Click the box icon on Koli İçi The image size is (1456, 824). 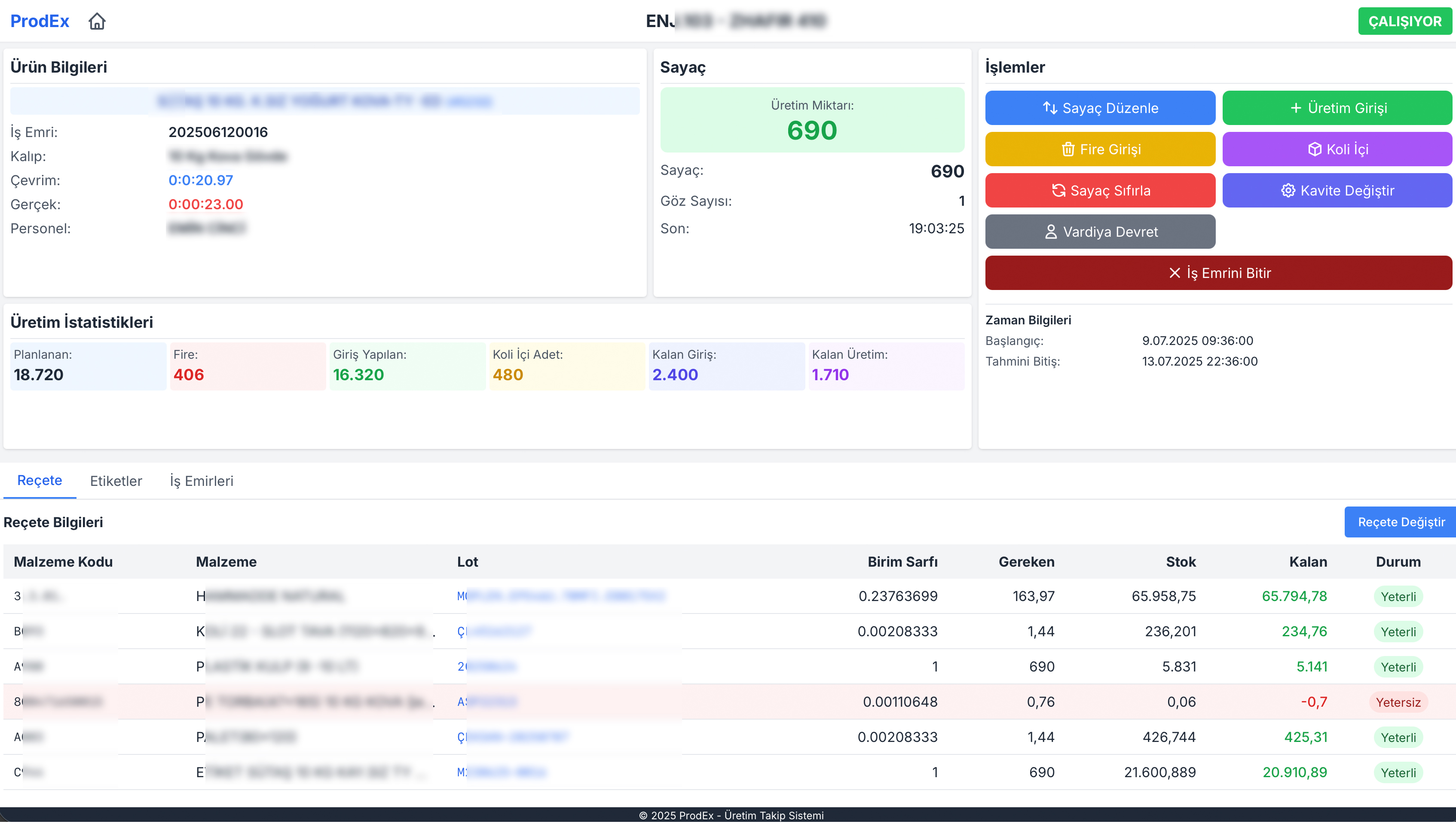point(1315,149)
